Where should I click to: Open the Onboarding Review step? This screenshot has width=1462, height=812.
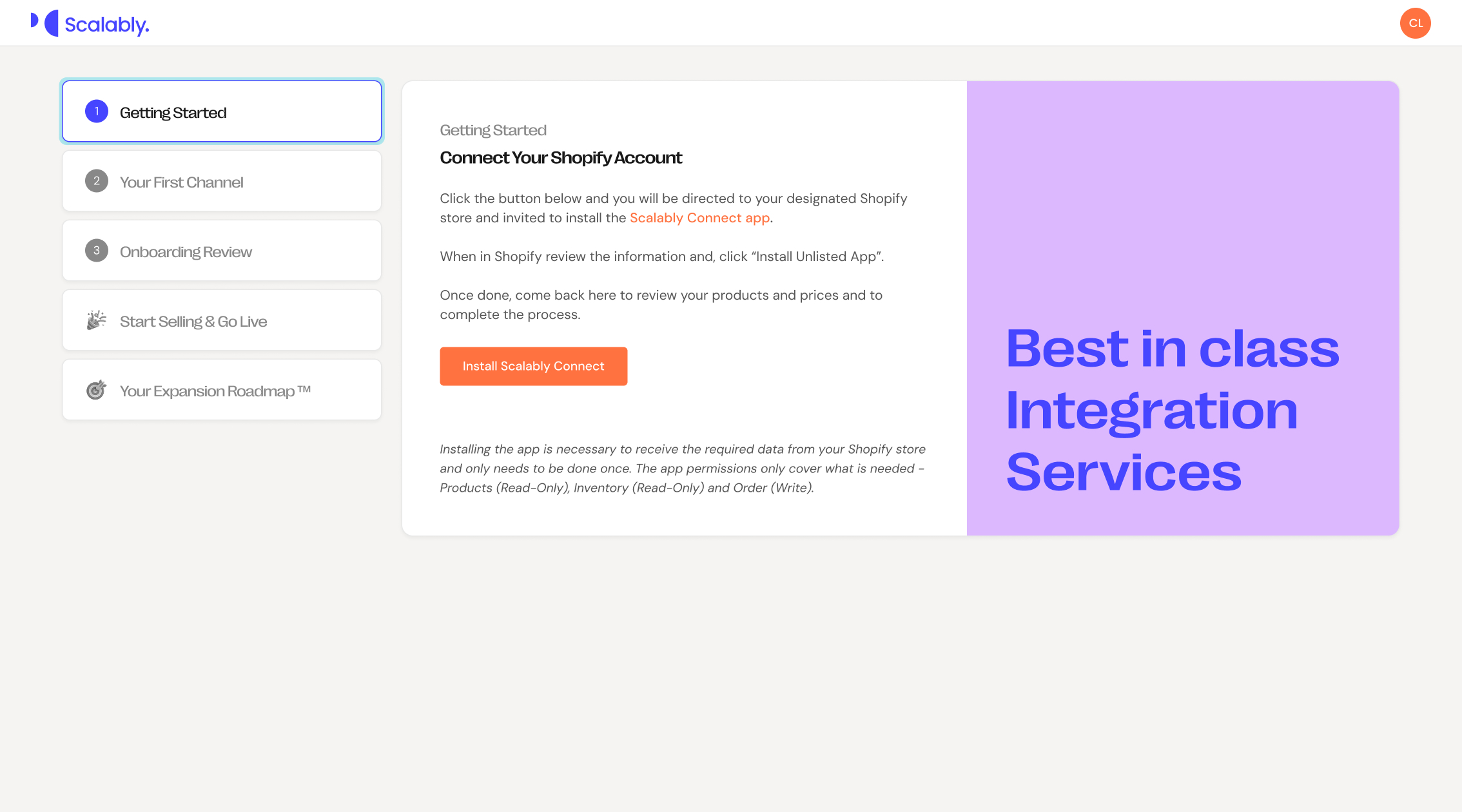(x=222, y=251)
